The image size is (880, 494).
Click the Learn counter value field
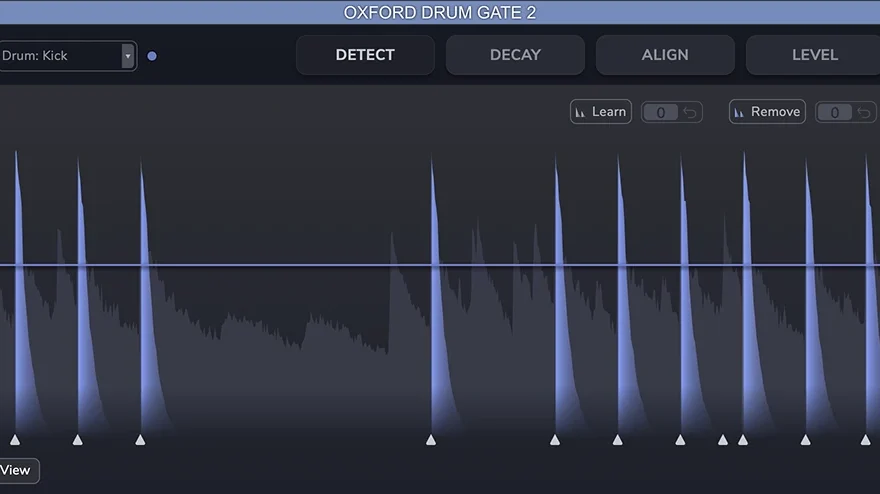[x=660, y=112]
